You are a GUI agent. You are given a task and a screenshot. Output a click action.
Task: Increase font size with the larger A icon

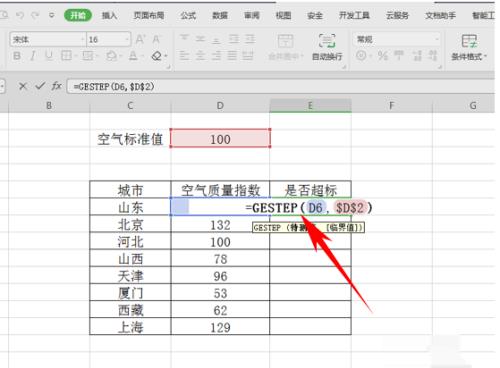click(140, 39)
